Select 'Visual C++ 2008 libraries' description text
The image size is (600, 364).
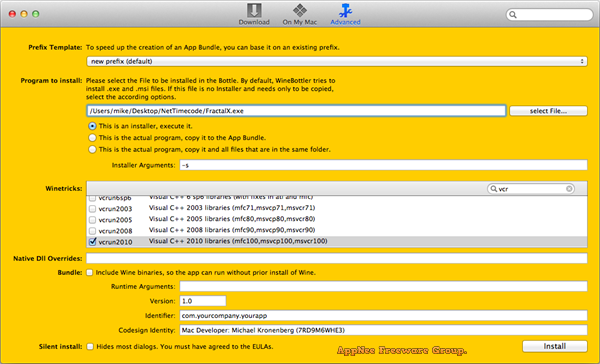[232, 230]
